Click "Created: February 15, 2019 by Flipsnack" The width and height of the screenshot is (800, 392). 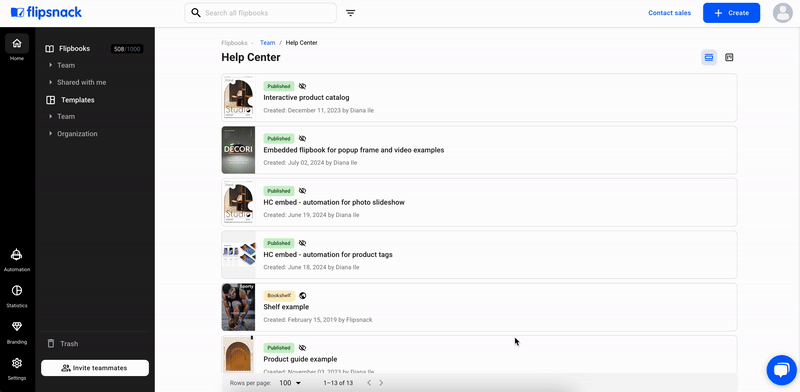tap(318, 320)
